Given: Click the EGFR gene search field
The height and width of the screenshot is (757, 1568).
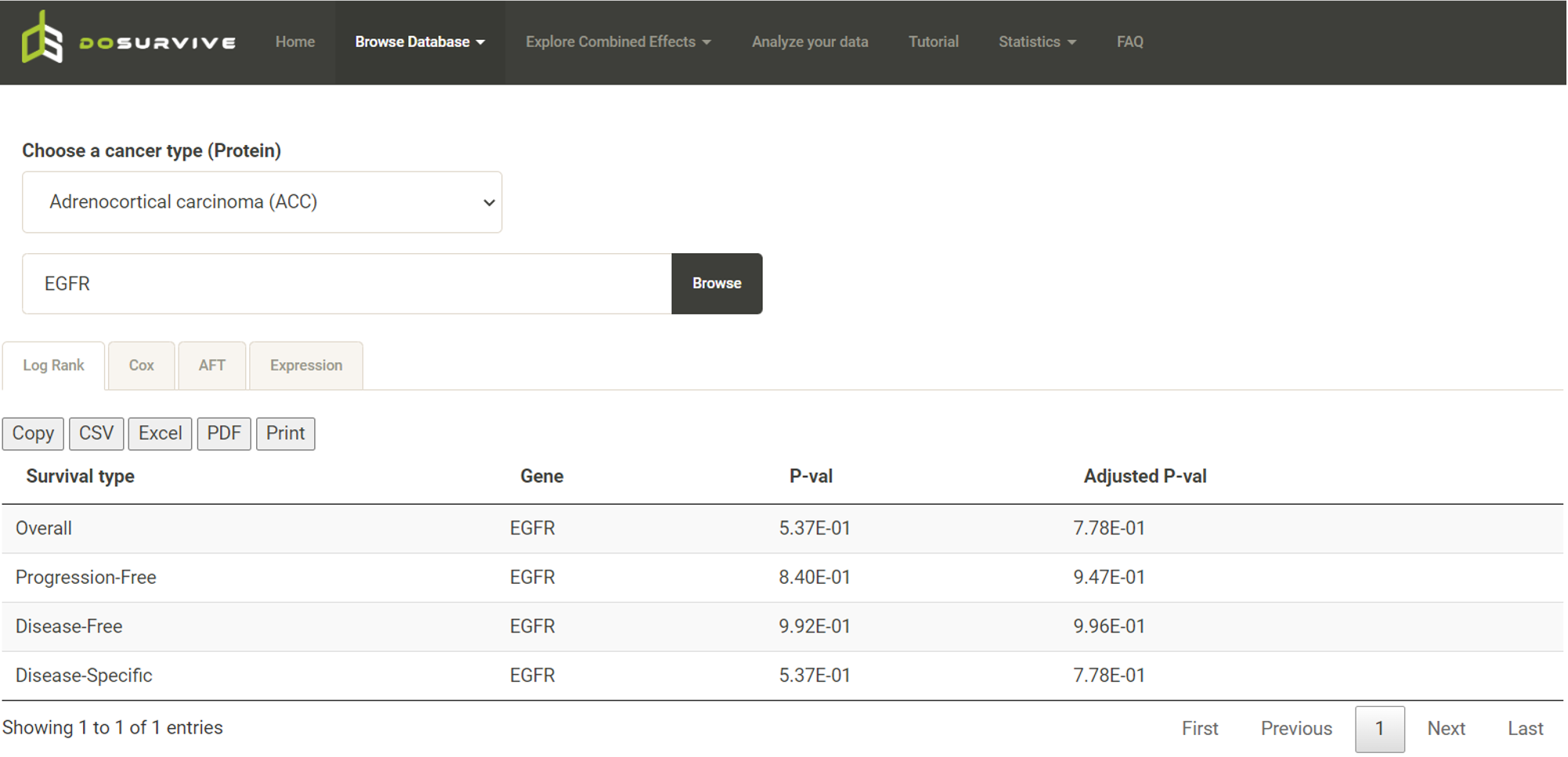Looking at the screenshot, I should click(x=346, y=284).
